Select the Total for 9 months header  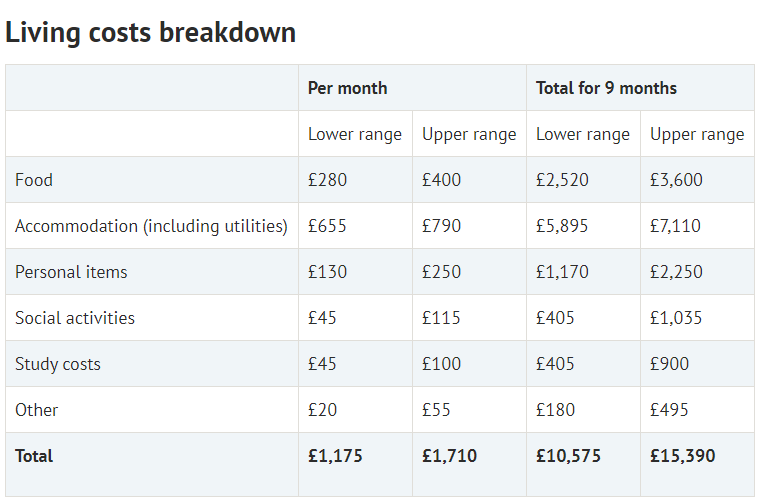point(606,88)
